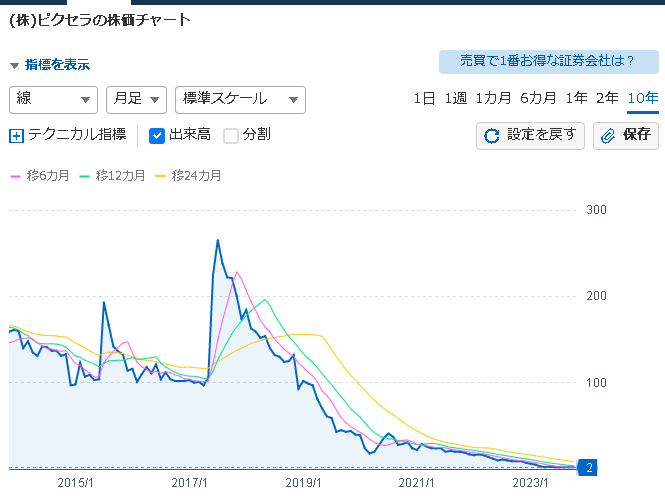Click the paperclip icon in 保存
The height and width of the screenshot is (503, 665).
(x=608, y=136)
